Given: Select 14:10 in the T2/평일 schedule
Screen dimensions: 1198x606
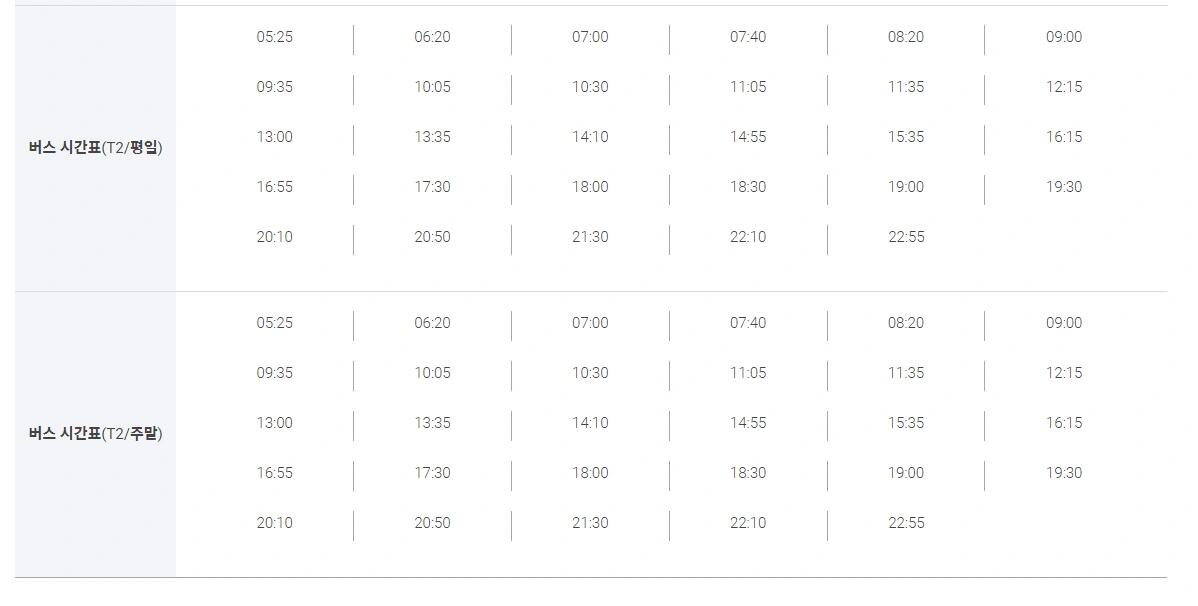Looking at the screenshot, I should (x=590, y=137).
